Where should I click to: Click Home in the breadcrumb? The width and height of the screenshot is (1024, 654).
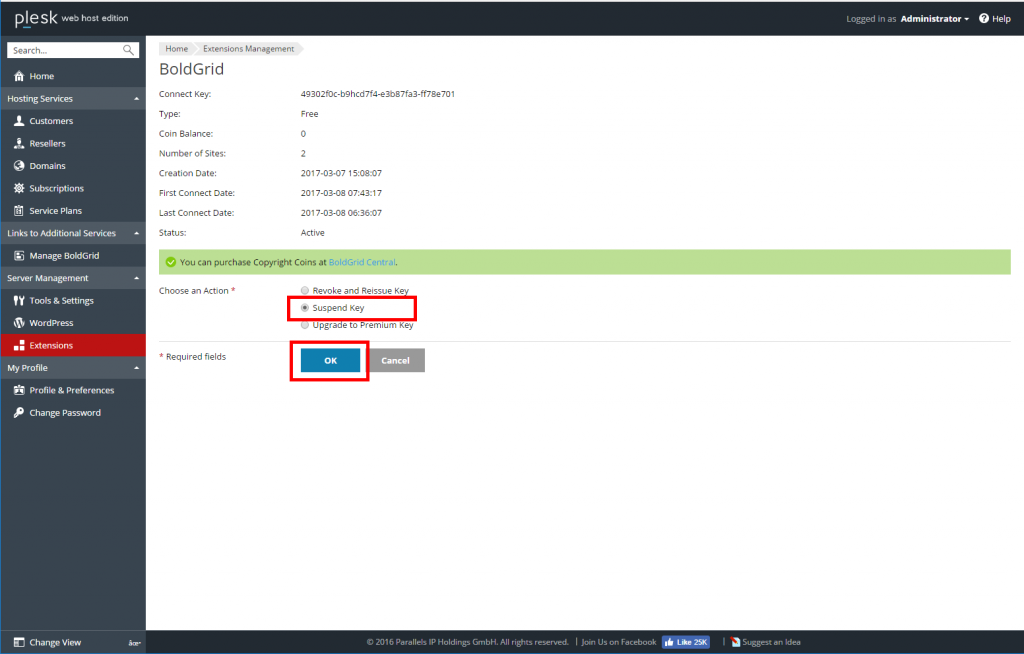click(x=176, y=49)
